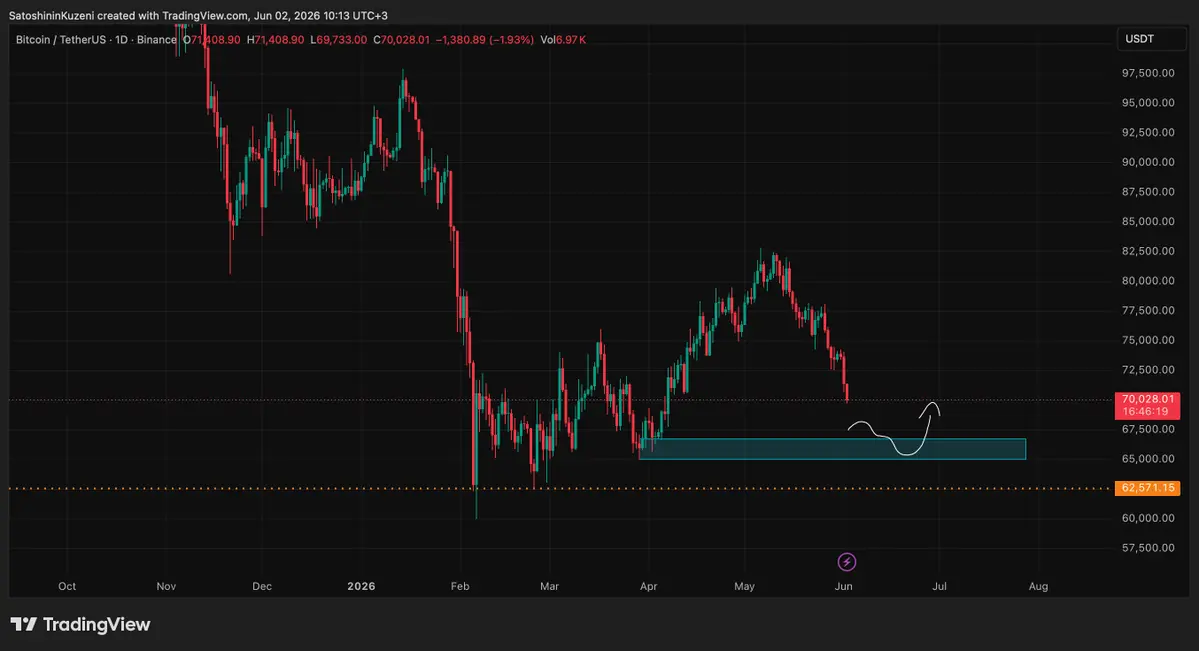Click the arrowhead tip of the white projection

(x=933, y=404)
